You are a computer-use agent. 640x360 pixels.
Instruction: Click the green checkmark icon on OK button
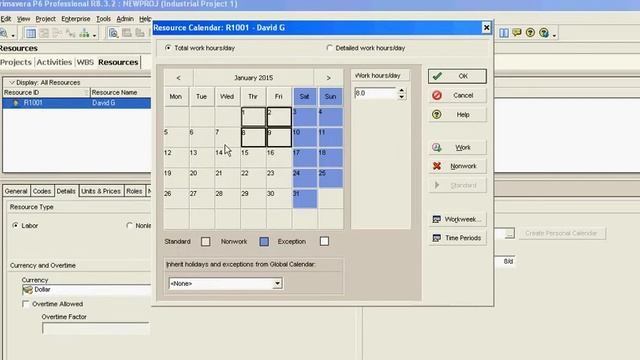click(437, 76)
